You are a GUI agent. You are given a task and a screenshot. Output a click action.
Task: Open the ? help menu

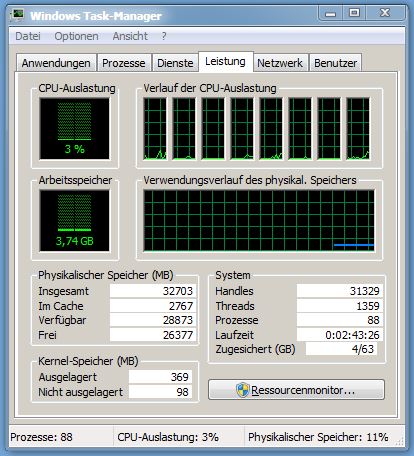(164, 36)
